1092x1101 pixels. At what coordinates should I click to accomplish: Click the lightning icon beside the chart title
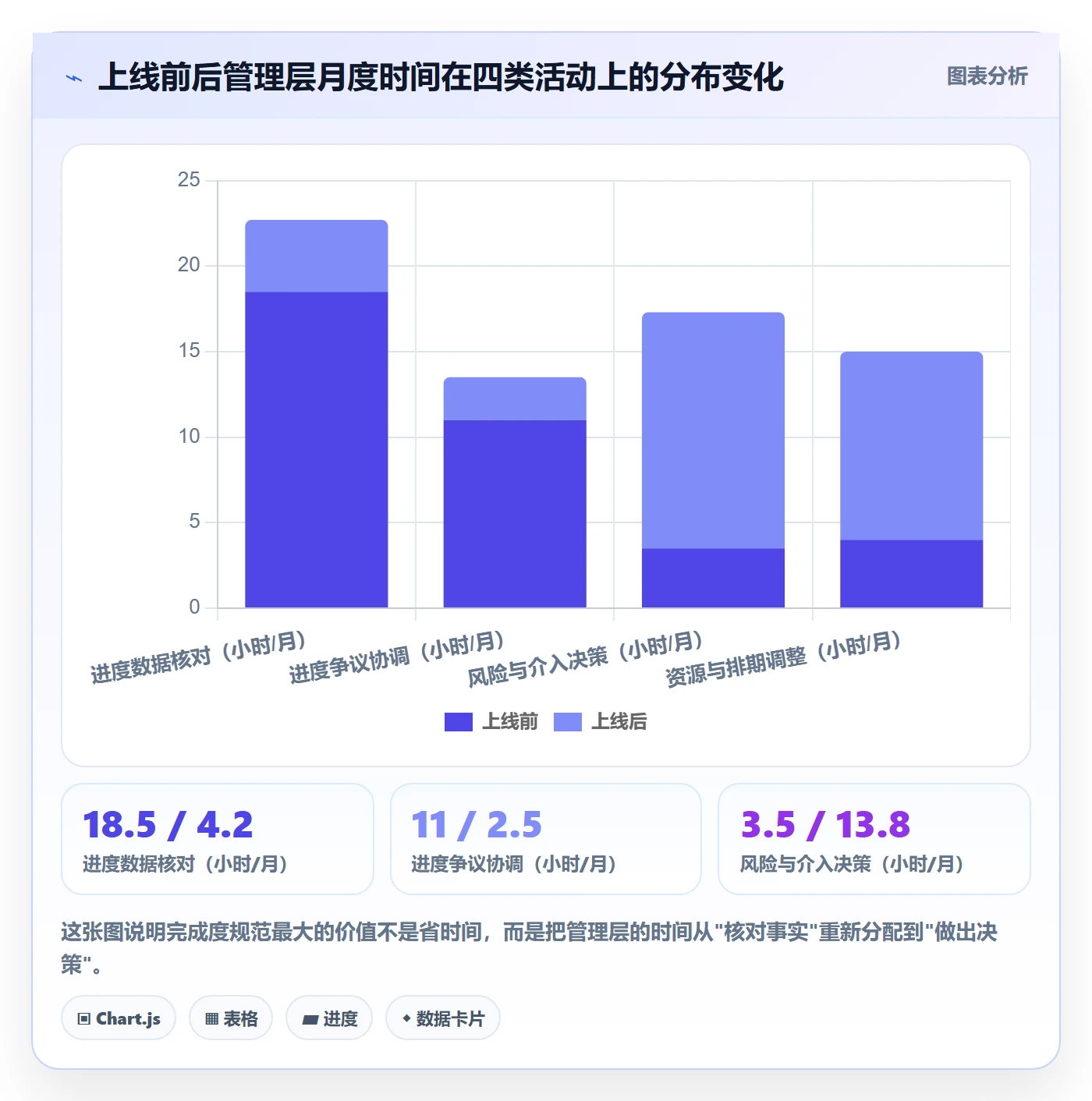point(74,78)
